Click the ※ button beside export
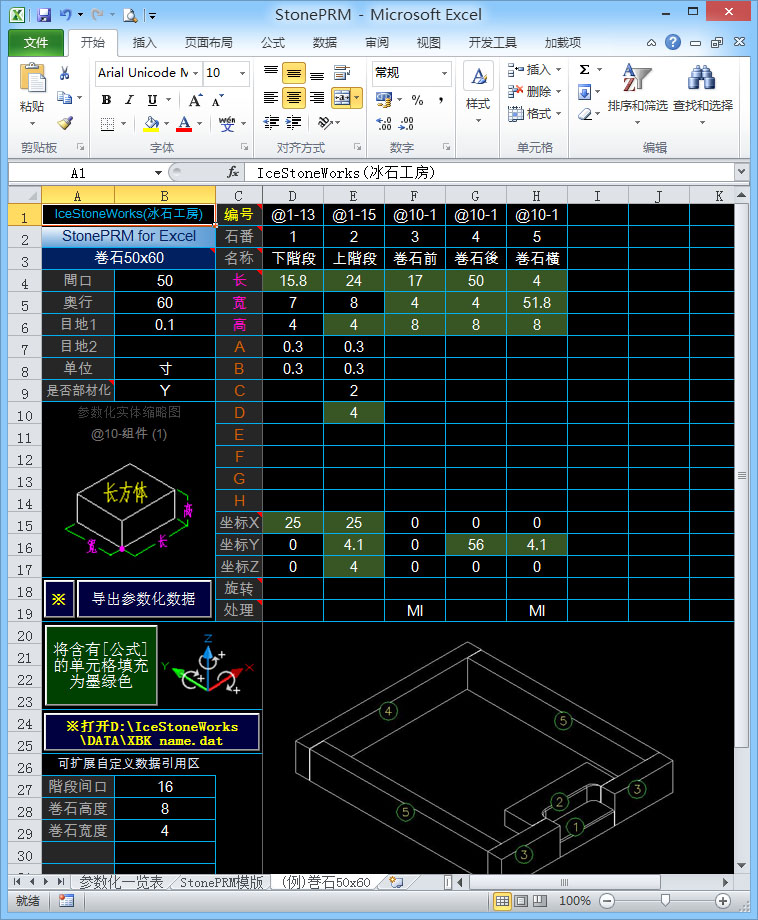The image size is (758, 920). [59, 599]
